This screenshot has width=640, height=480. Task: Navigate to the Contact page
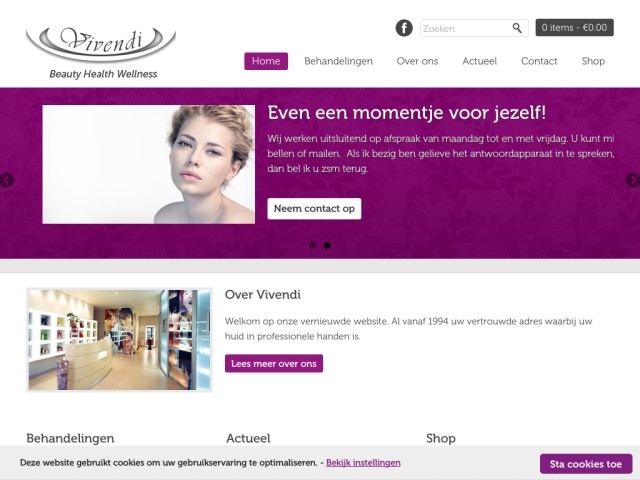tap(539, 61)
